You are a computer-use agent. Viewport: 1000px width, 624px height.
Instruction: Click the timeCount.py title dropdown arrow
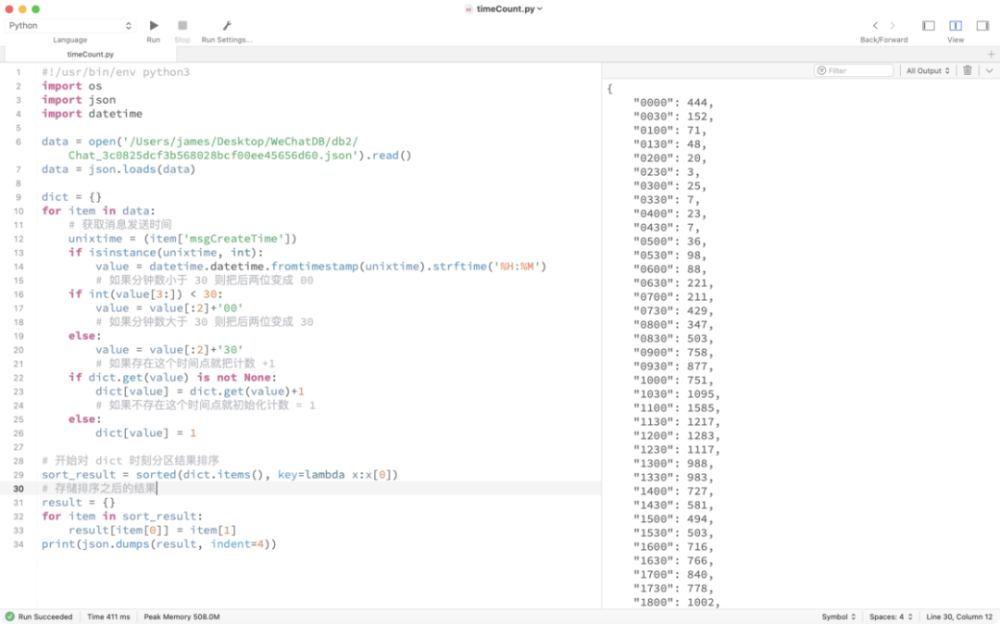coord(540,9)
